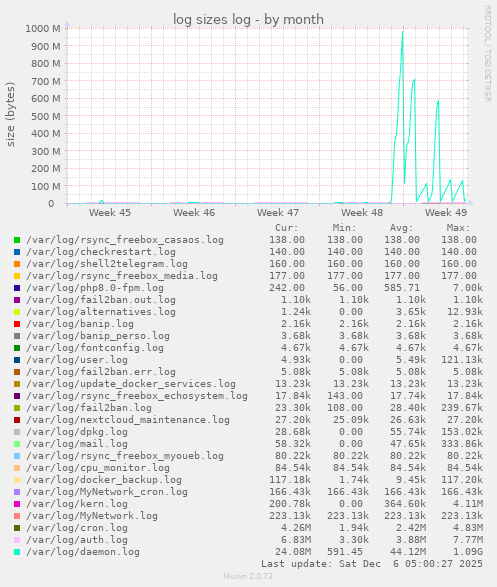Click the /var/log/cron.log legend entry
This screenshot has height=587, width=497.
pos(77,528)
